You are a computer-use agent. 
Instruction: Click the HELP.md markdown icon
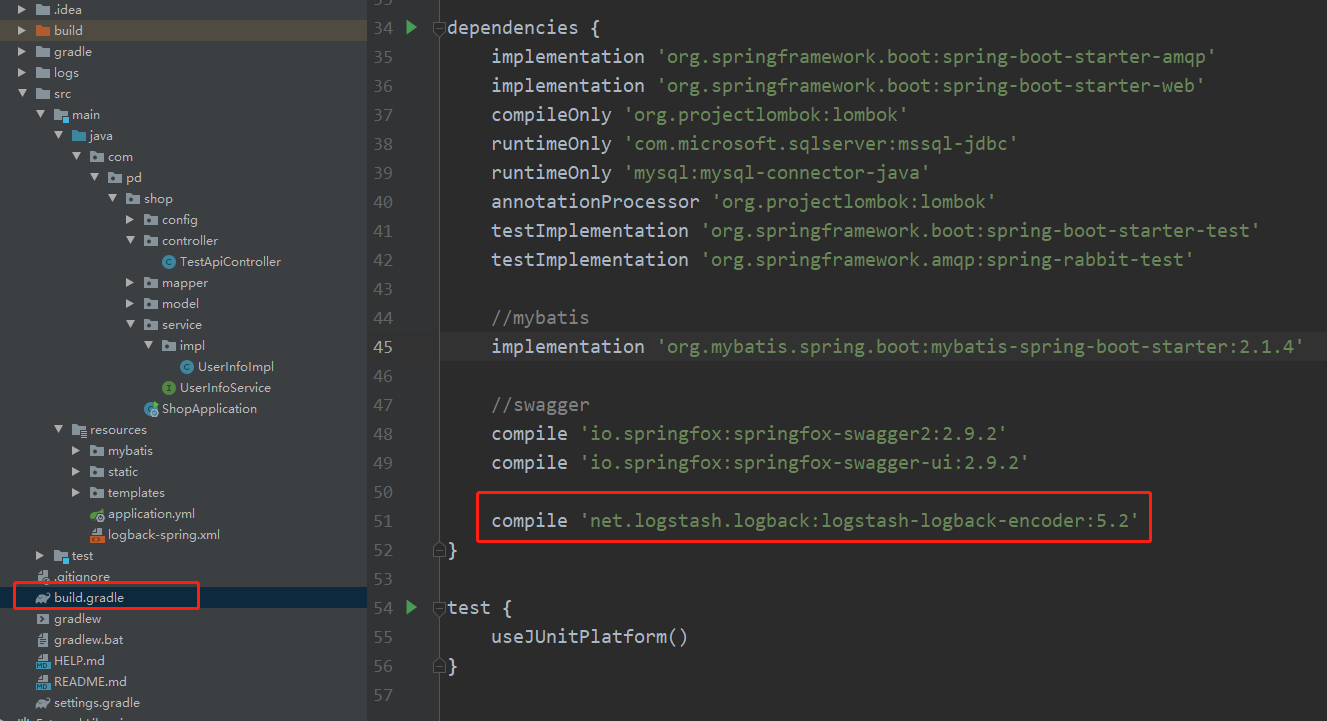(43, 660)
